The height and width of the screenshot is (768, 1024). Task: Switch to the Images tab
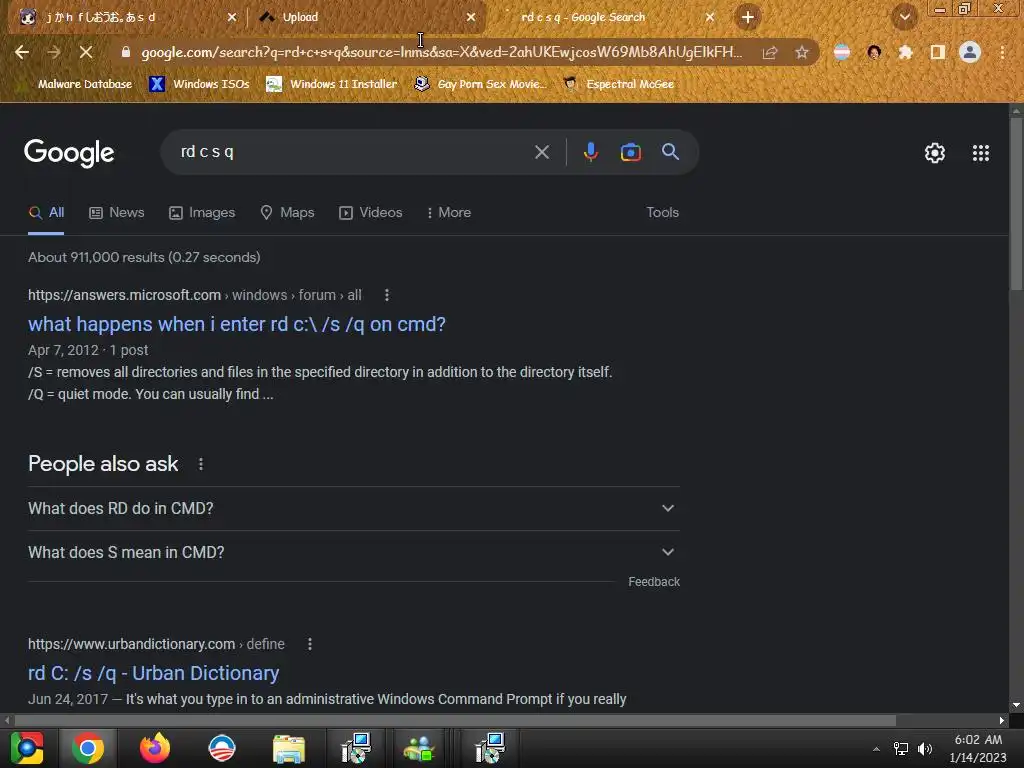coord(202,213)
